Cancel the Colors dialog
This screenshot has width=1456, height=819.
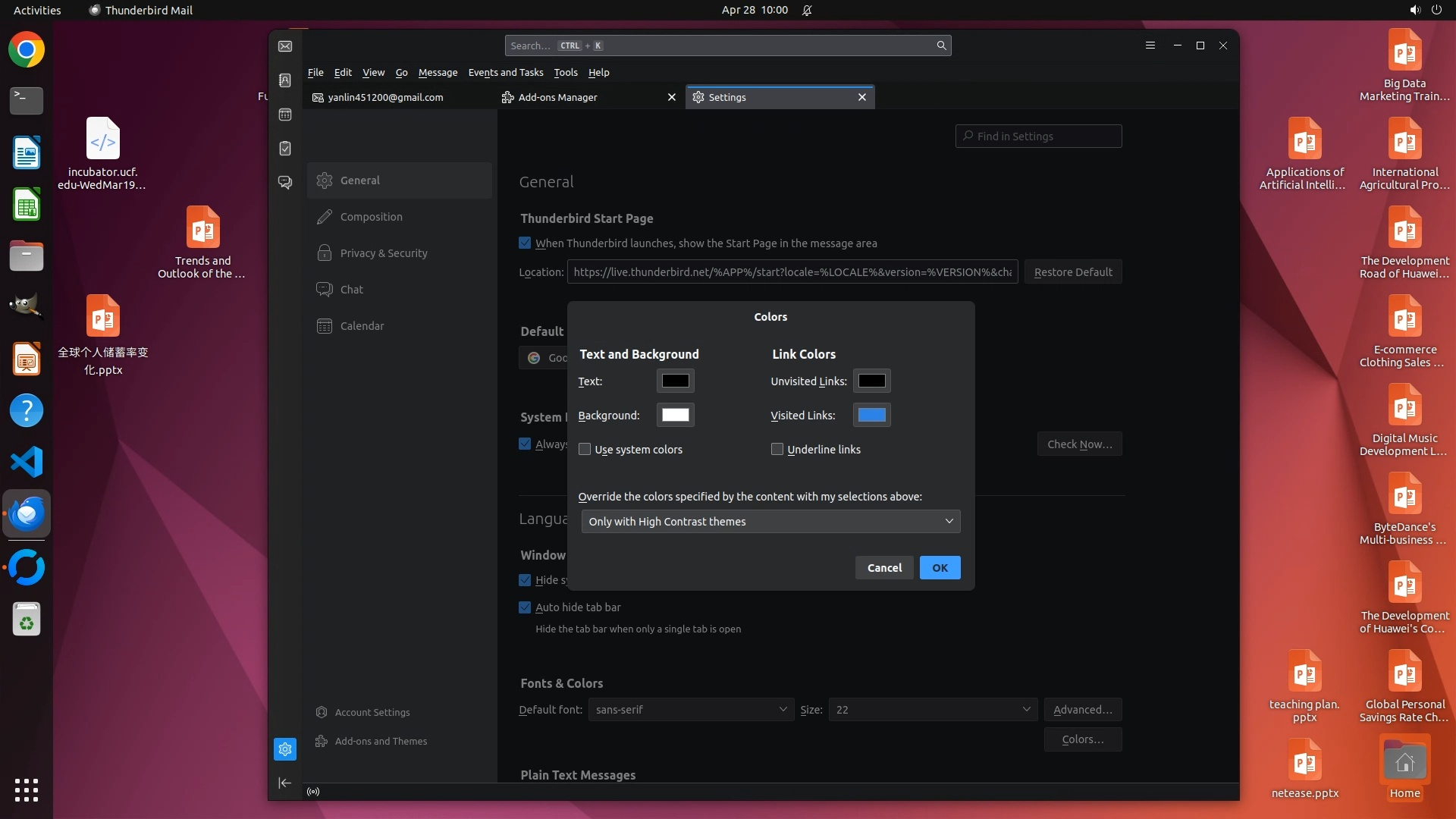point(884,568)
